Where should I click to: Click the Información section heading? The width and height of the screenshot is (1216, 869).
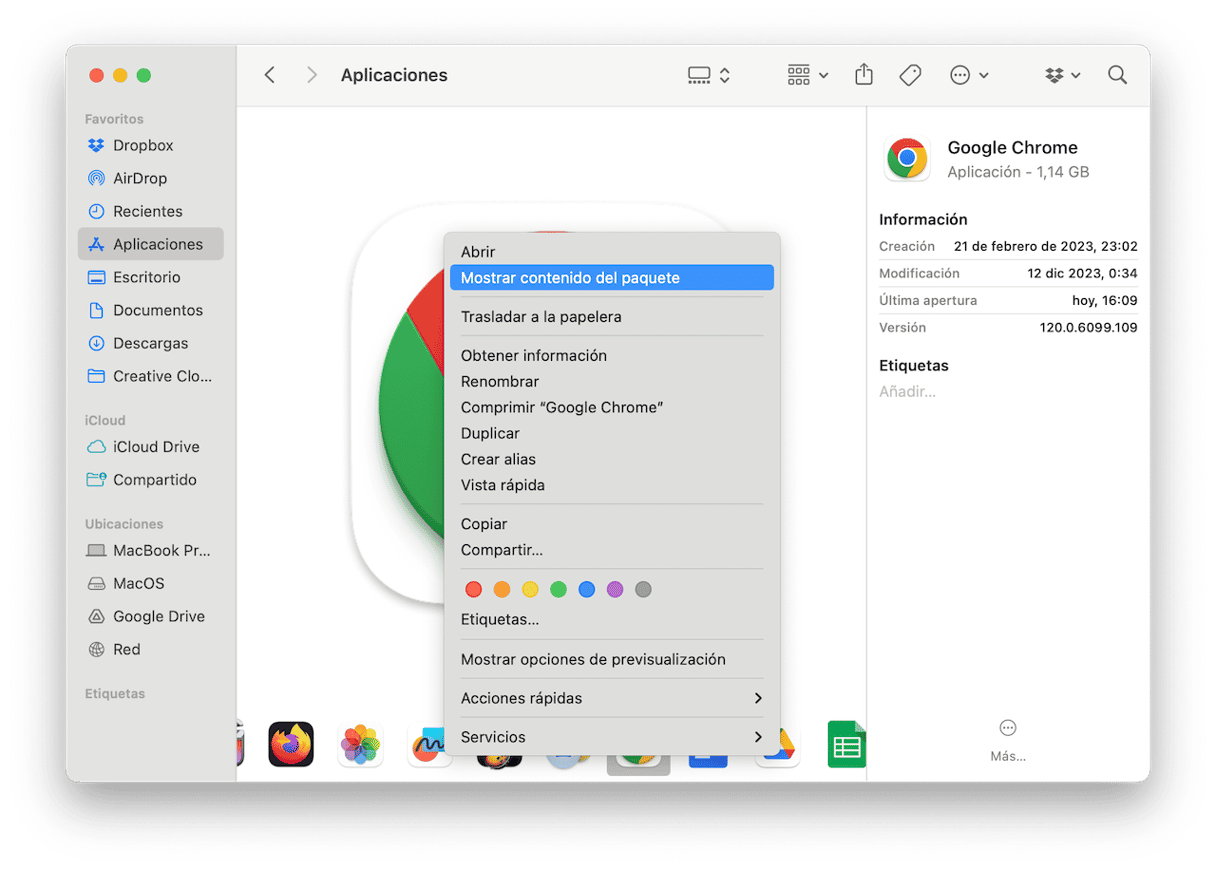pos(923,220)
